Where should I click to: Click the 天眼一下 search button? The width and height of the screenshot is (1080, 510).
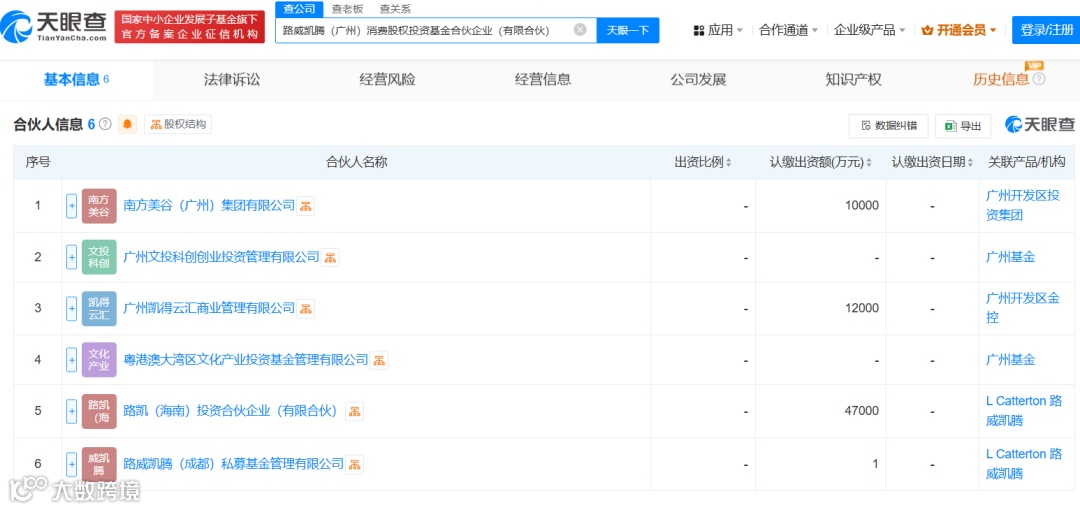point(627,30)
